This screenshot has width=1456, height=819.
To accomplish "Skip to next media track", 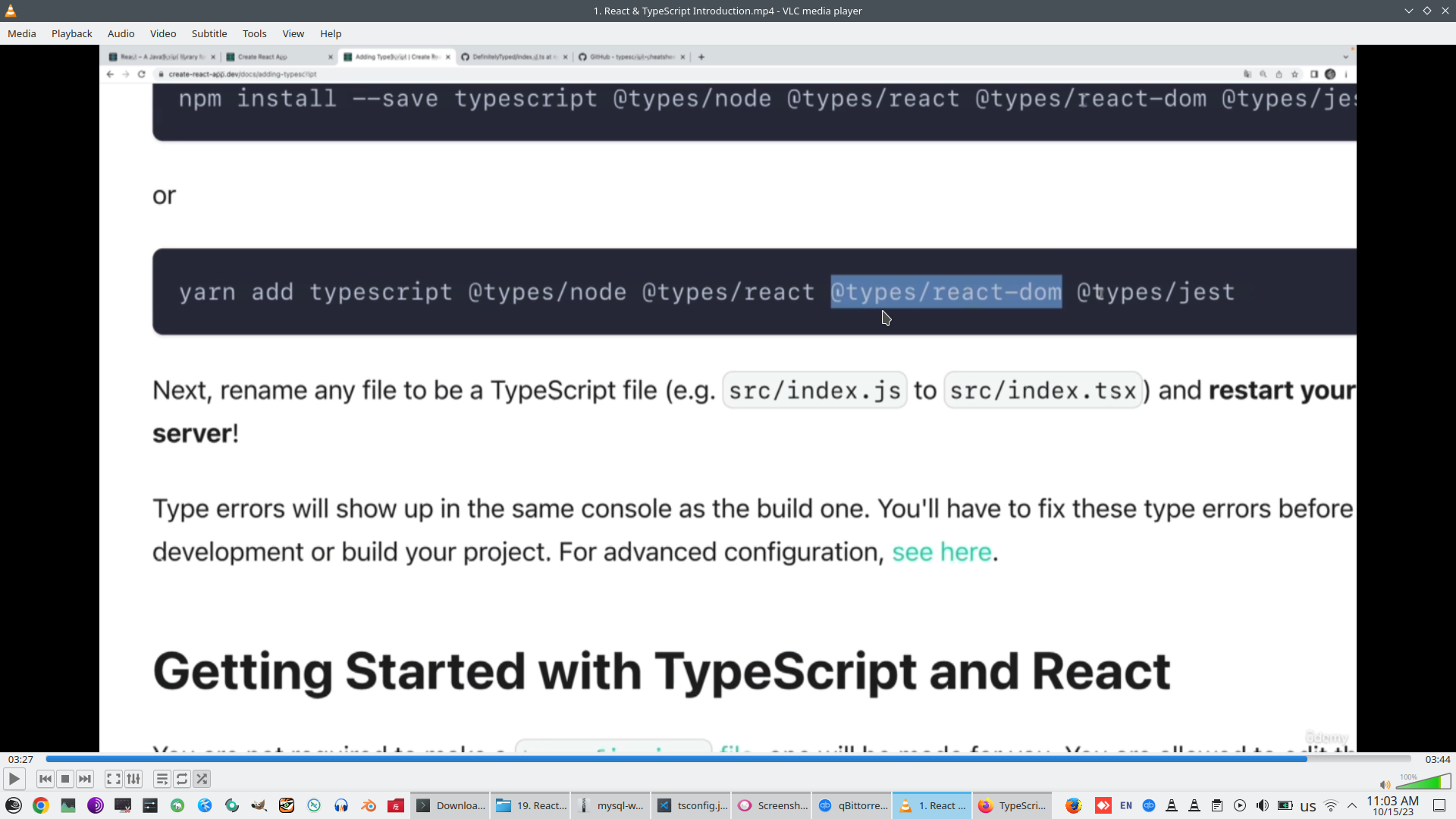I will pos(85,779).
